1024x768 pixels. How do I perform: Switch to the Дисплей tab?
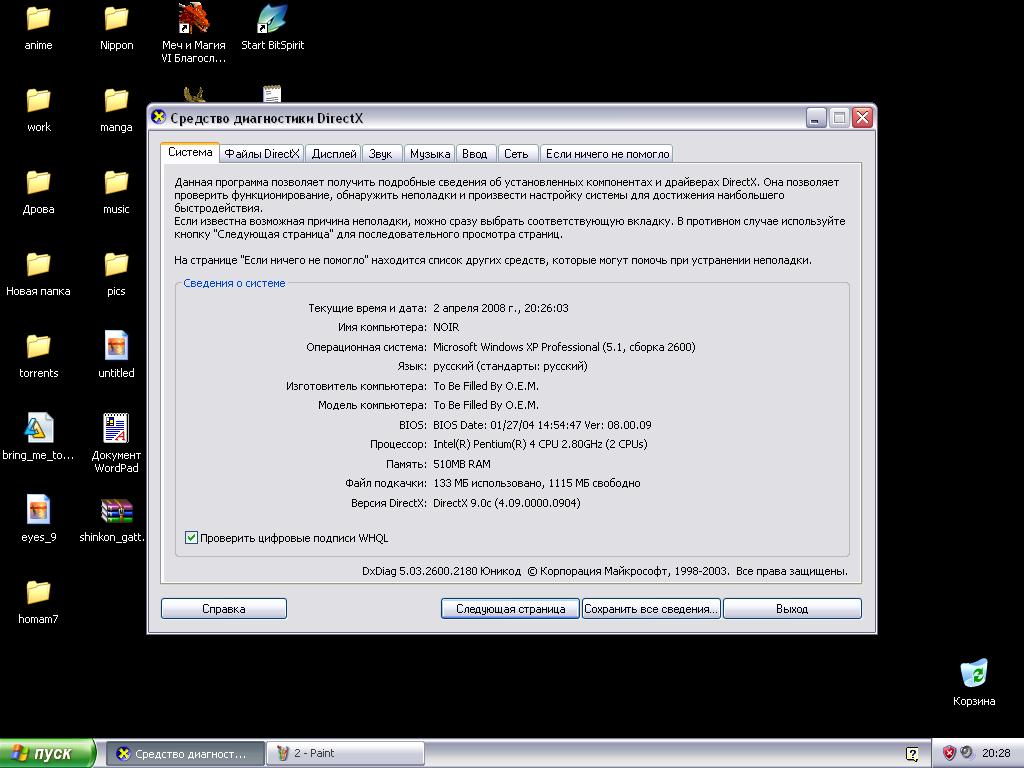tap(334, 154)
